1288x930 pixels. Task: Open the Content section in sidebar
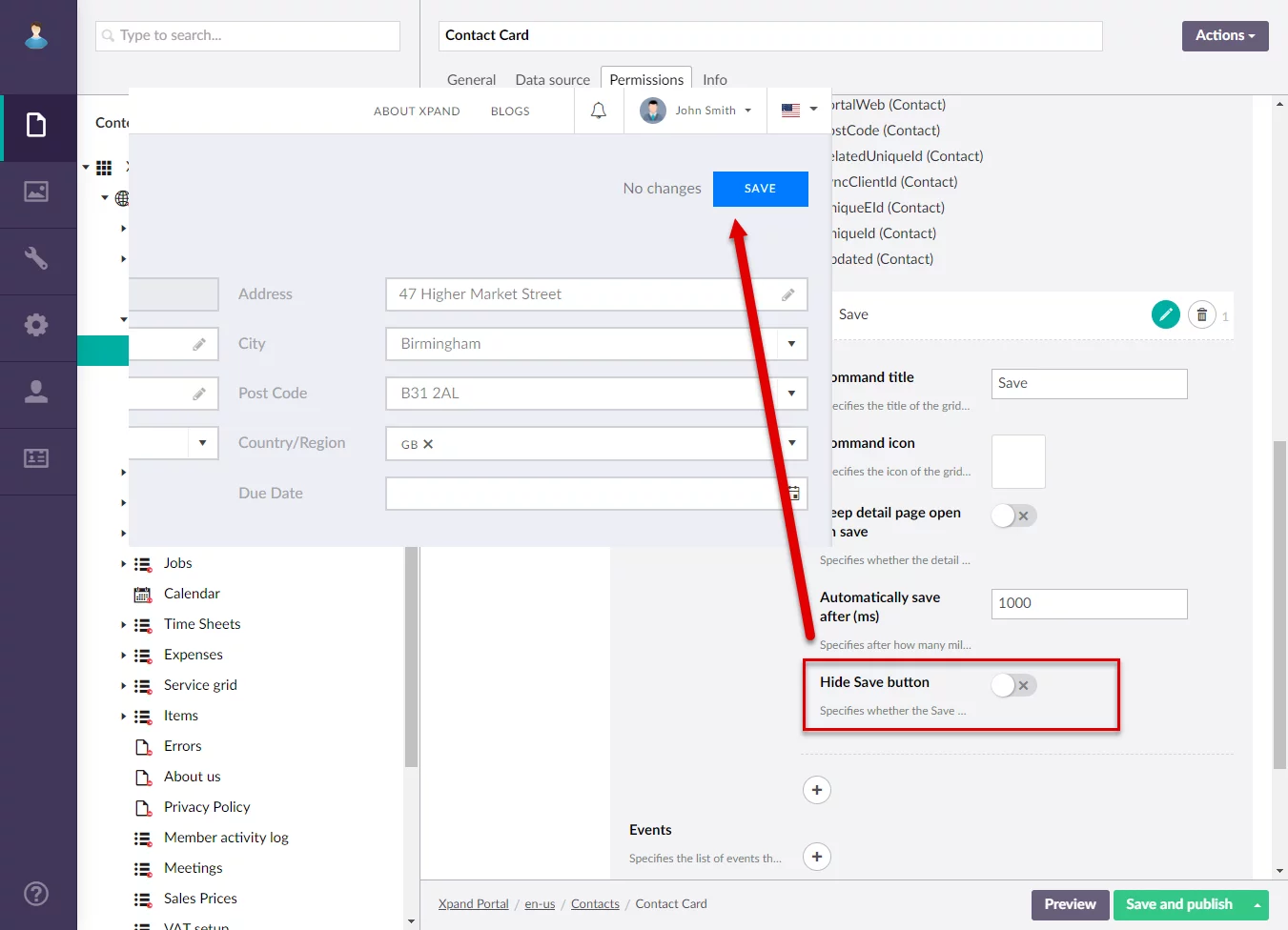[x=36, y=126]
